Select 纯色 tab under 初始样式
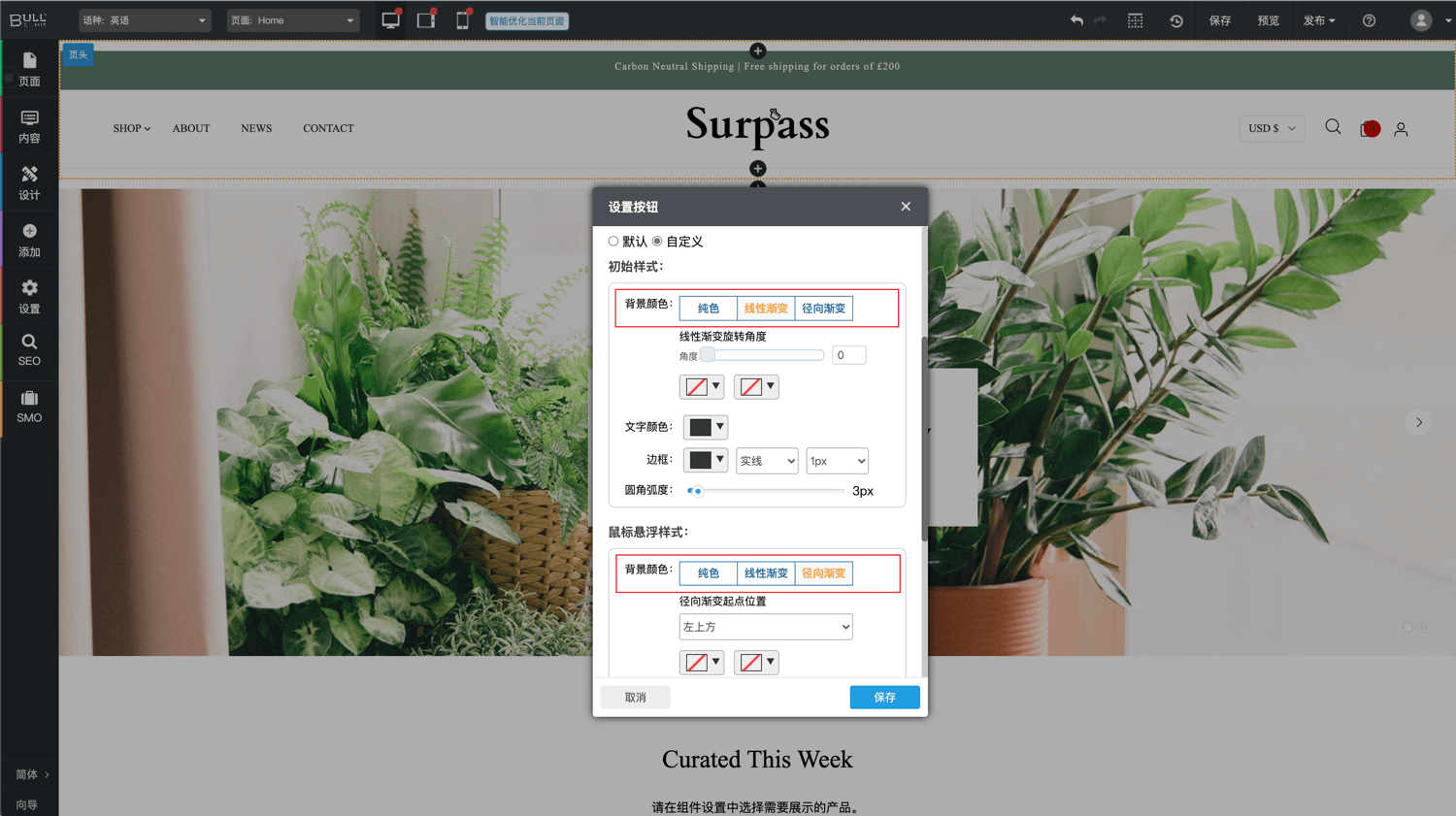1456x816 pixels. pyautogui.click(x=709, y=309)
